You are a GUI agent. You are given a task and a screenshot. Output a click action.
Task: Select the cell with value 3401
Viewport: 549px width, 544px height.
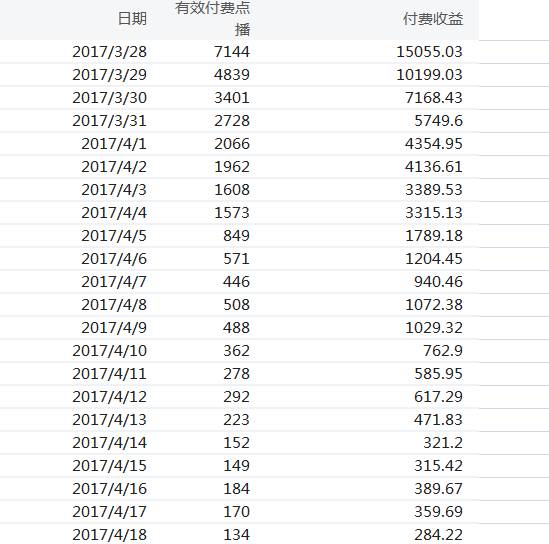[232, 98]
